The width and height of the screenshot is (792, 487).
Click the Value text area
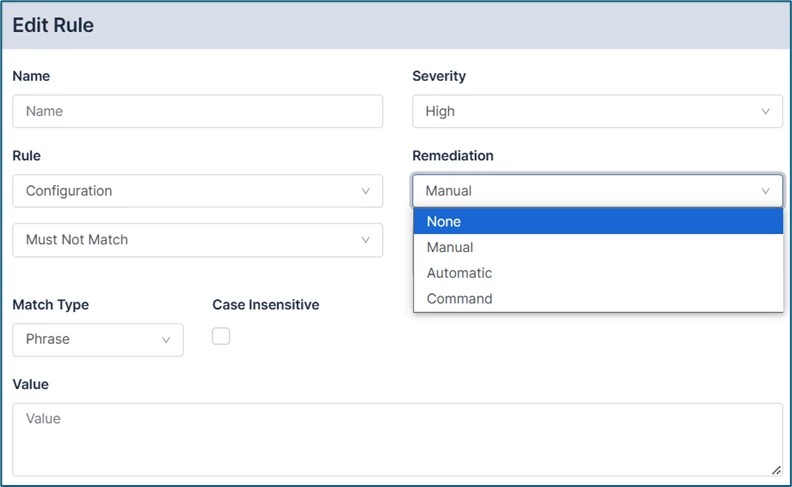coord(398,440)
